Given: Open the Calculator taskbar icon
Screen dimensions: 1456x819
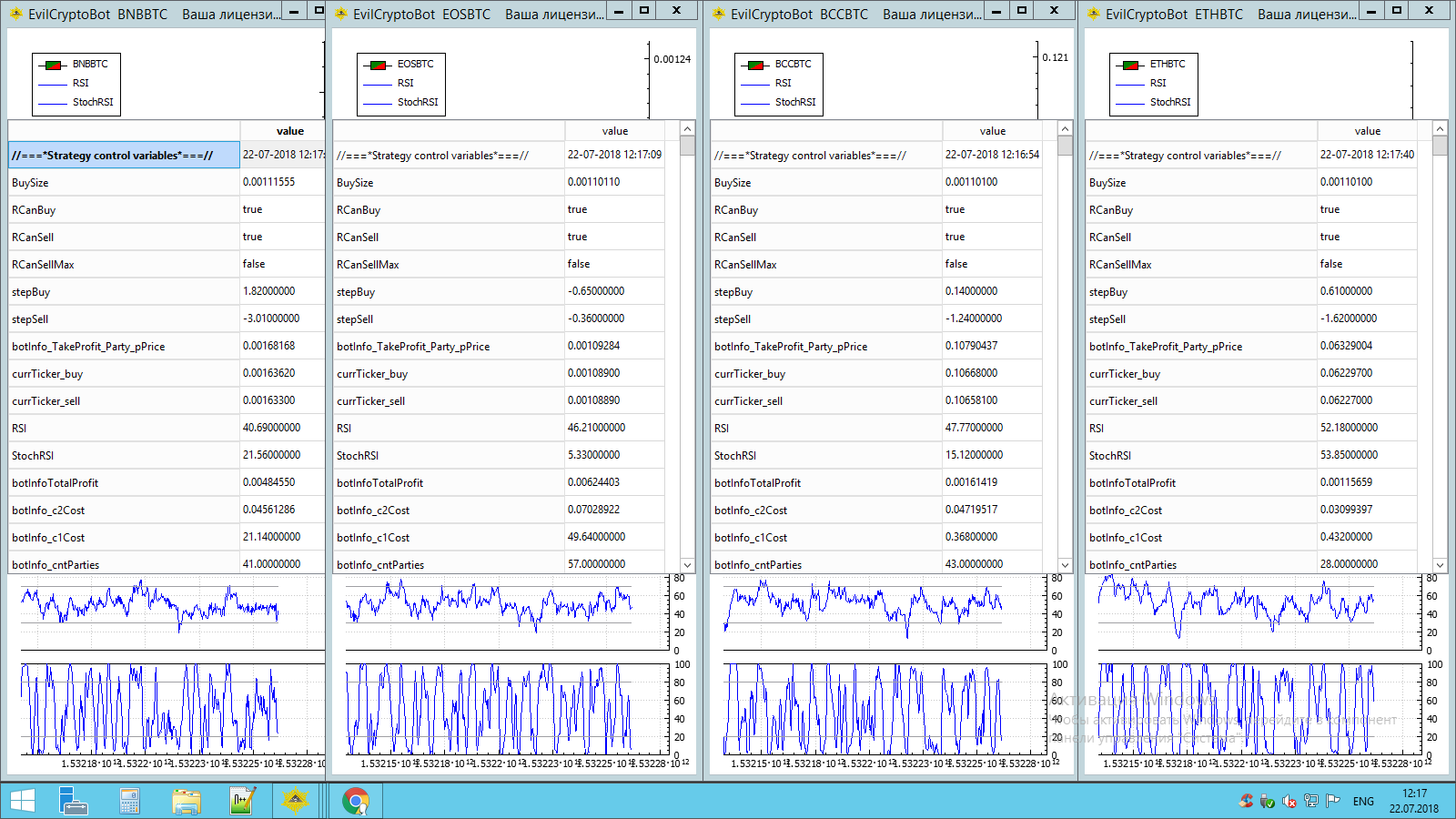Looking at the screenshot, I should pos(129,801).
